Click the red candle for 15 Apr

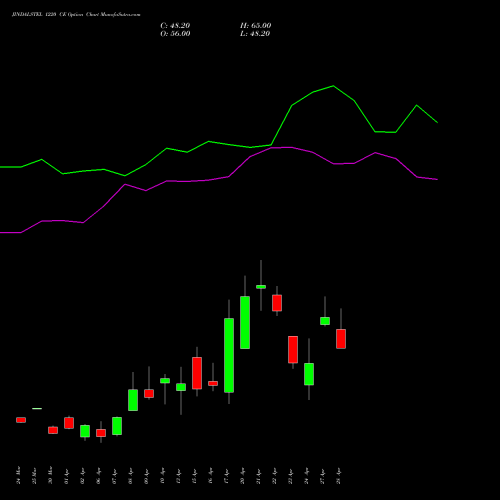coord(197,373)
